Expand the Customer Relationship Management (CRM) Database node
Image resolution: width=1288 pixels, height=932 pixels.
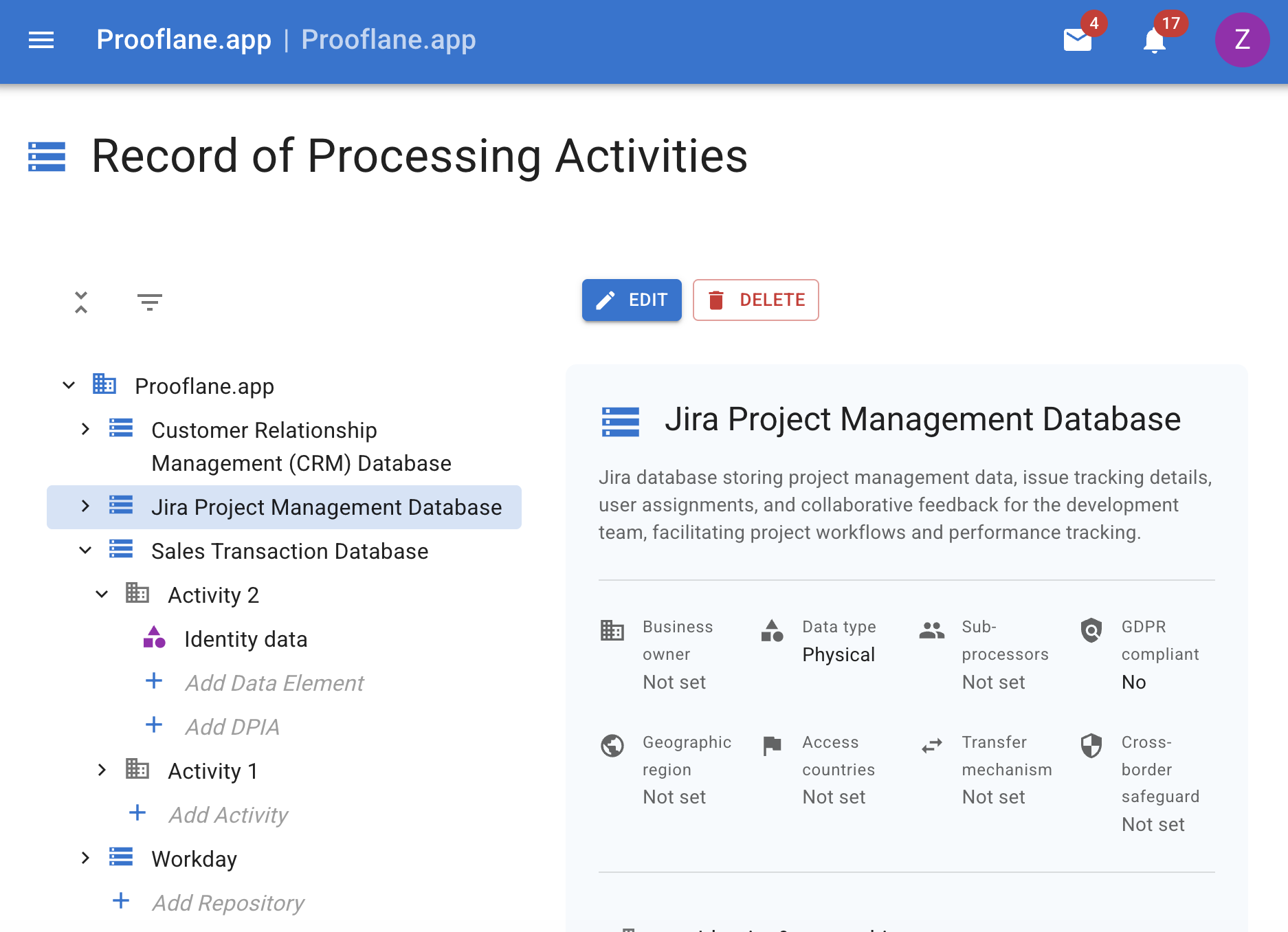[x=85, y=429]
